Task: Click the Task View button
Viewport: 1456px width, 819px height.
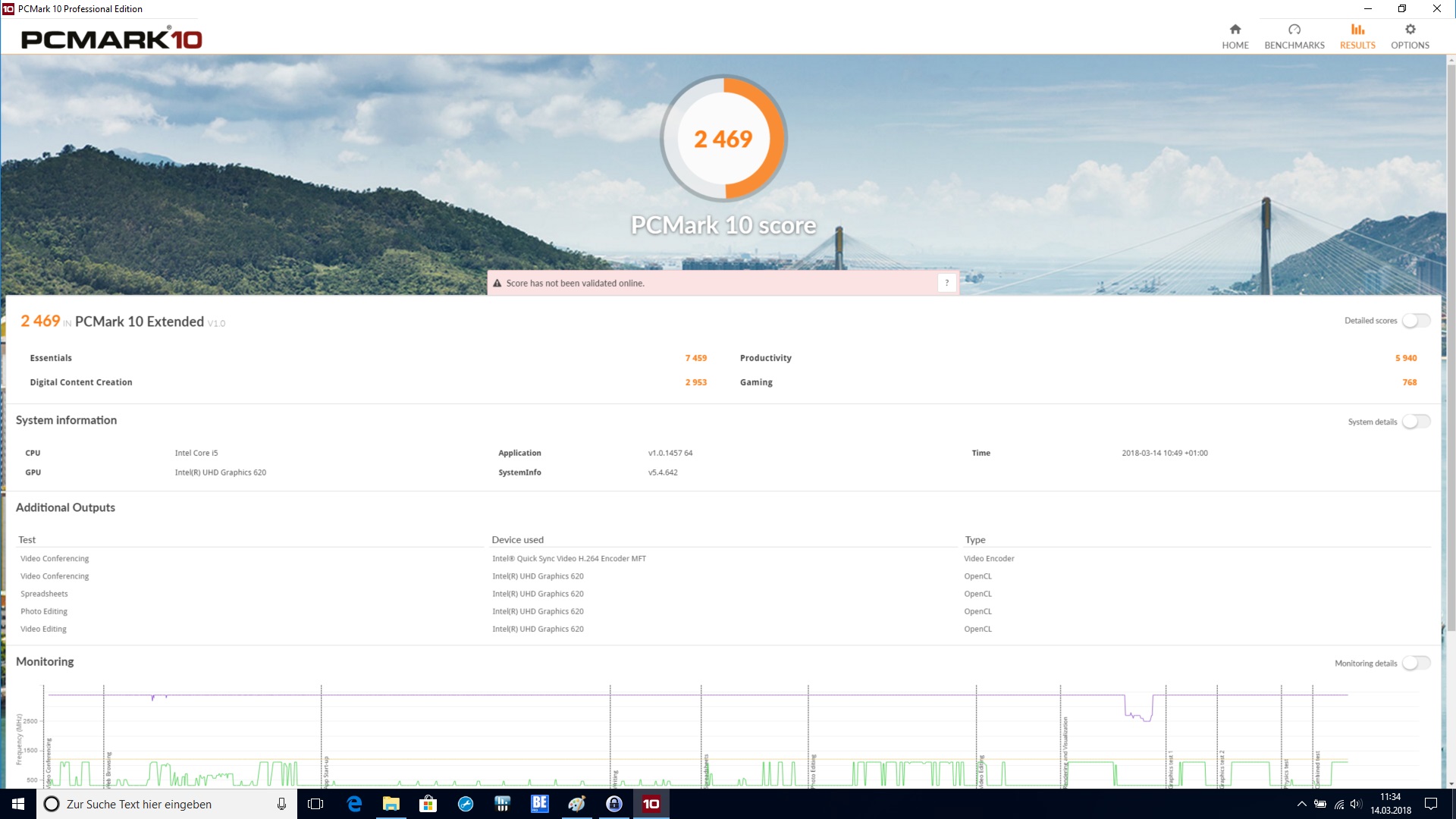Action: coord(315,804)
